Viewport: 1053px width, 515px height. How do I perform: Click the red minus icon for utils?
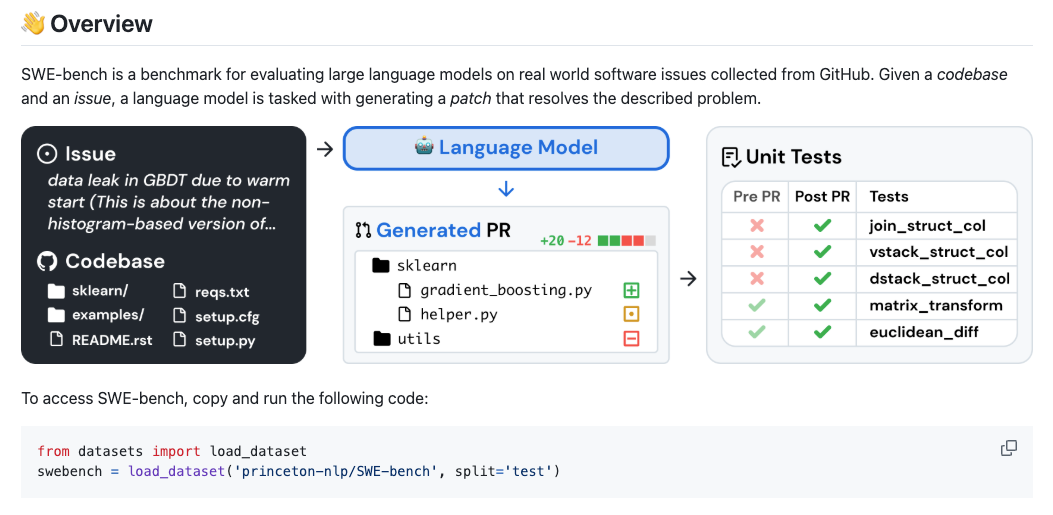[x=631, y=338]
